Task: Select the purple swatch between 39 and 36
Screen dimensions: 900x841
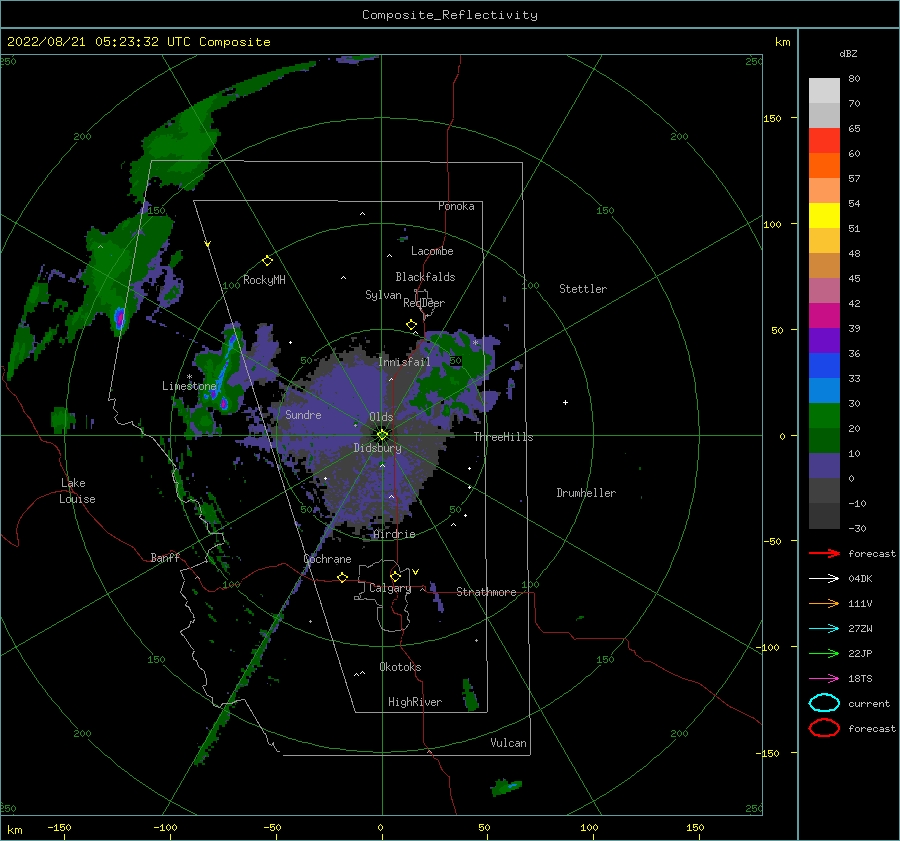Action: click(824, 341)
